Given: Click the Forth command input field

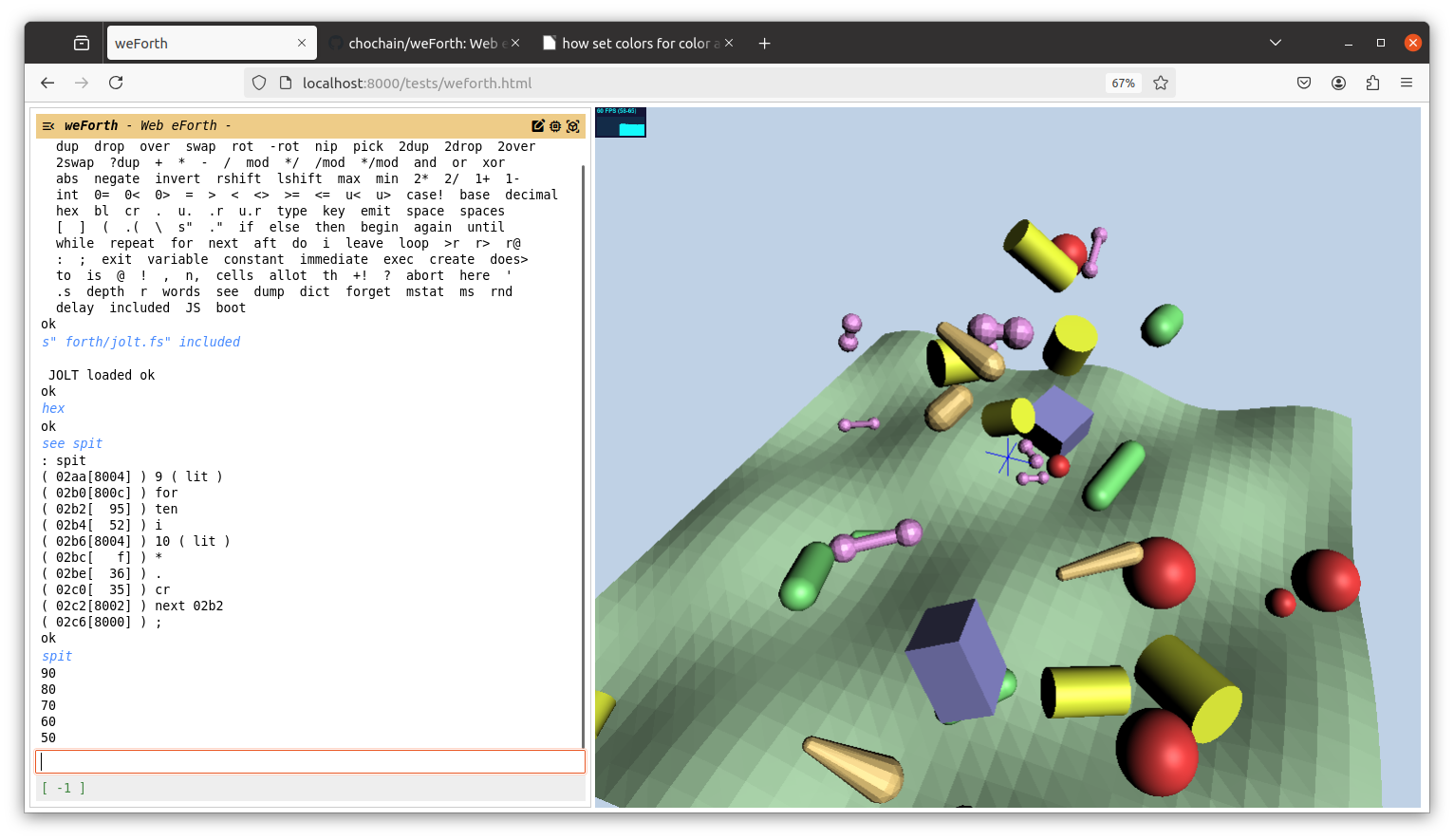Looking at the screenshot, I should point(310,762).
